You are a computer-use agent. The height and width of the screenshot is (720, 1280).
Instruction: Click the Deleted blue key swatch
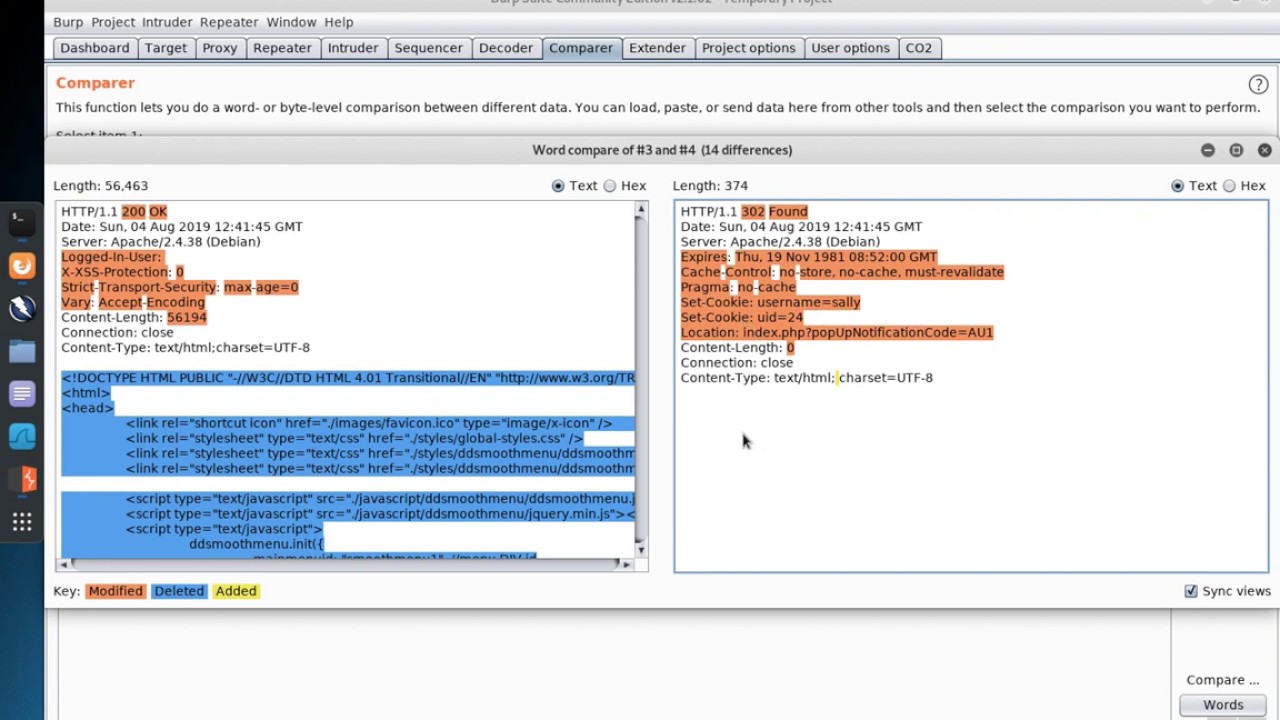click(179, 591)
